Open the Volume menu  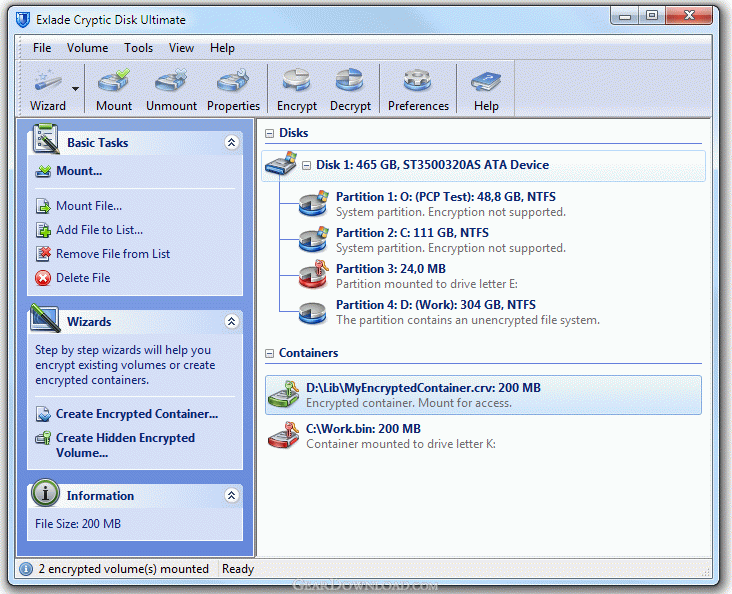pyautogui.click(x=87, y=48)
